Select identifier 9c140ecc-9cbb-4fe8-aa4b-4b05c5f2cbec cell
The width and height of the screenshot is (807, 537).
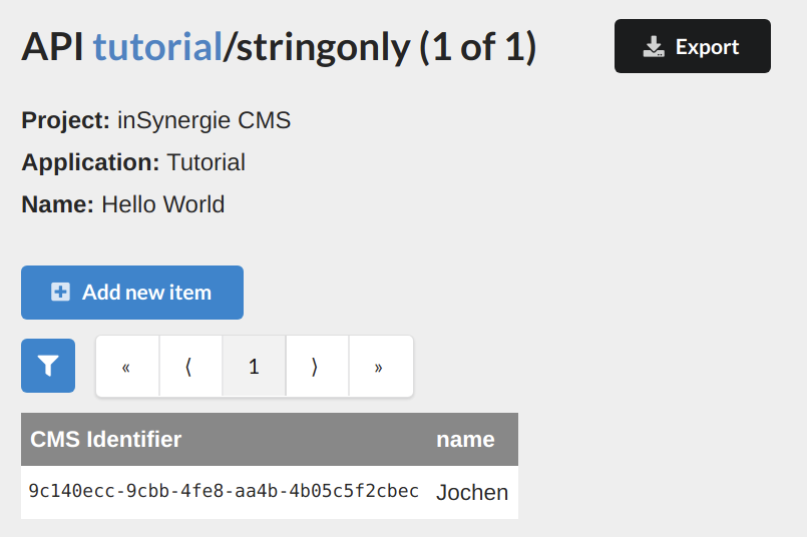223,492
